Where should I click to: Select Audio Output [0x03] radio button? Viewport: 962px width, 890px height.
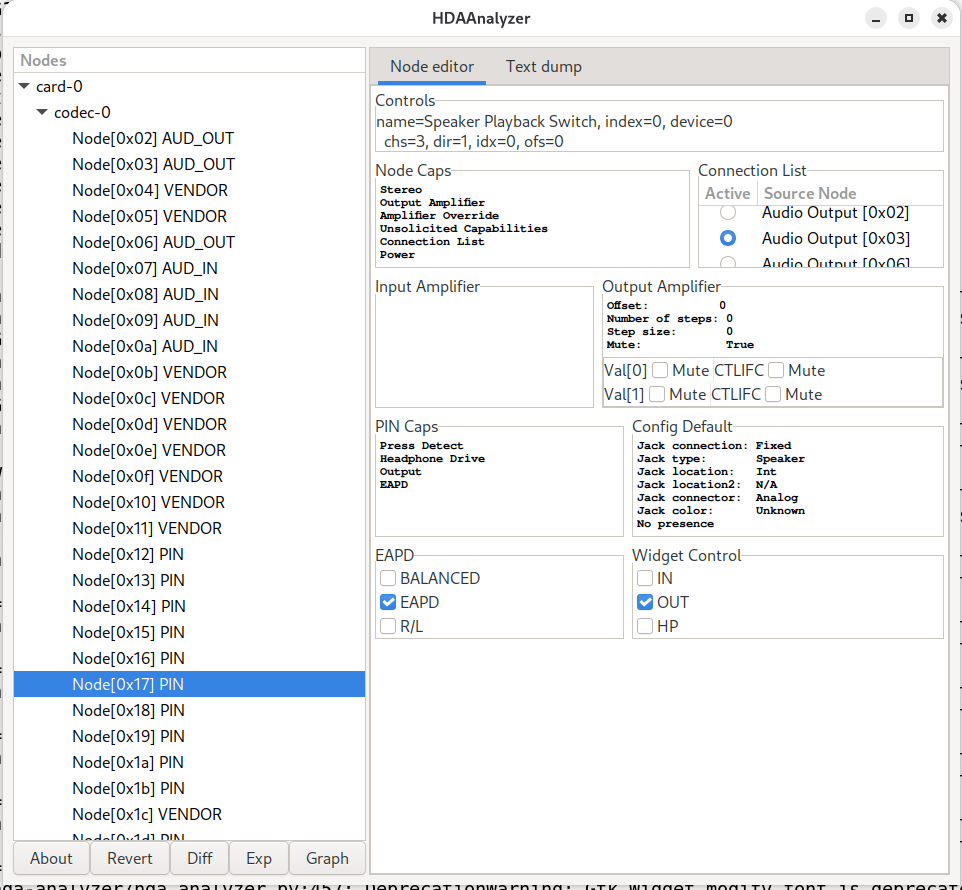pos(728,238)
